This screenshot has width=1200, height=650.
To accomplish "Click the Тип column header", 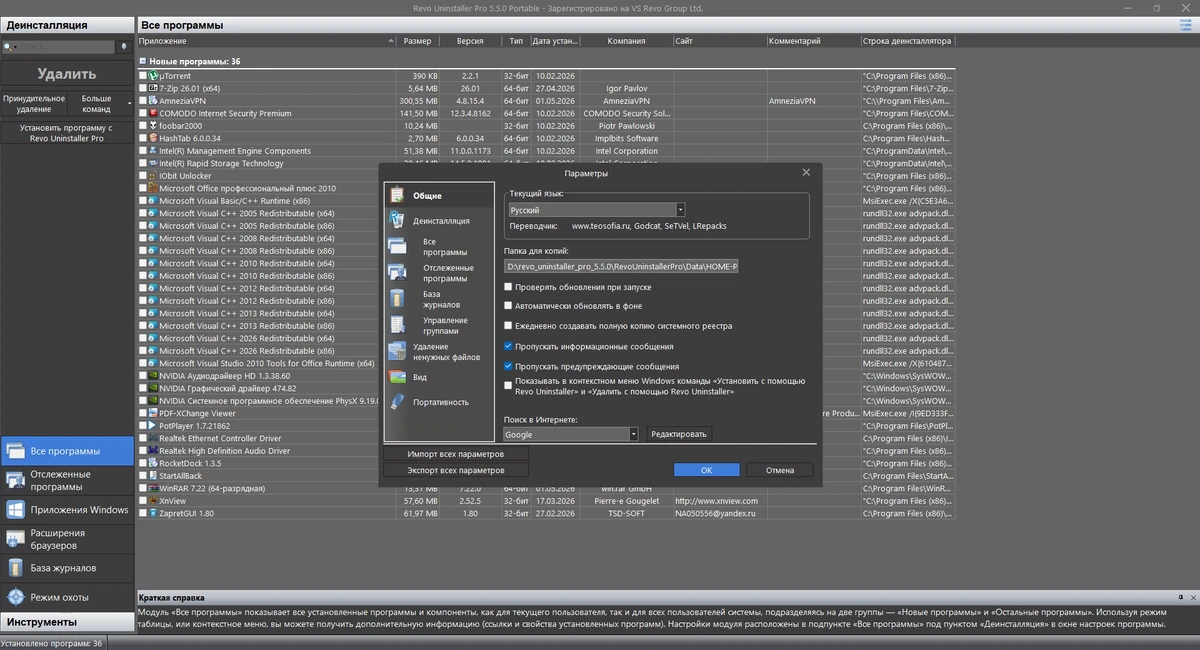I will [515, 41].
